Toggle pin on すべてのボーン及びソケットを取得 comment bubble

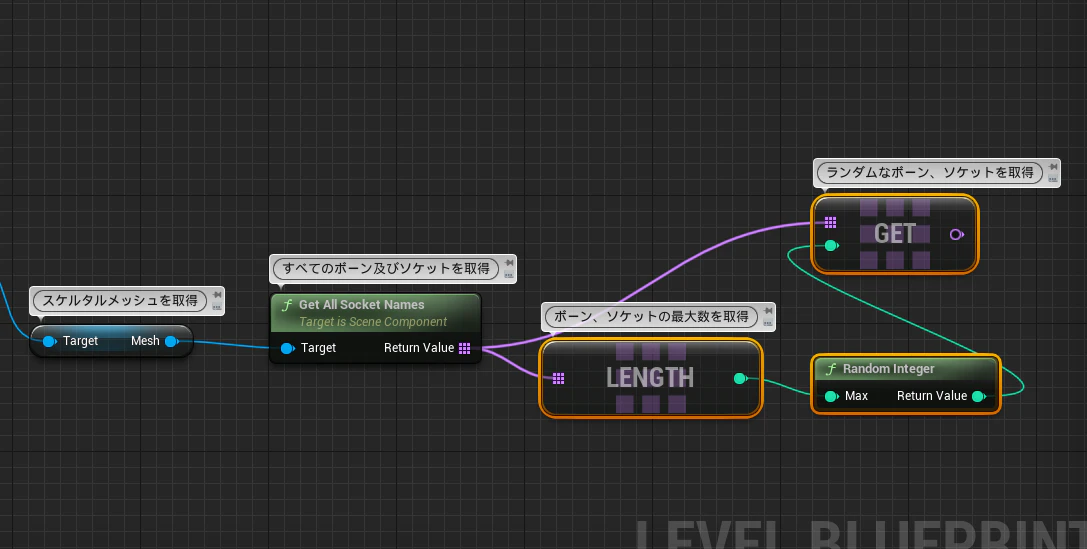510,263
